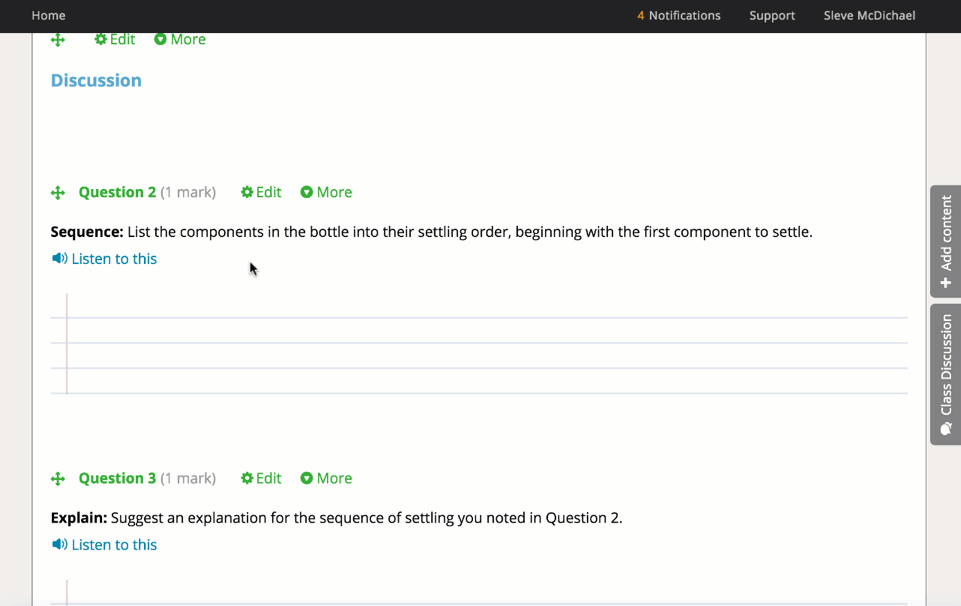Open the Add content side tab
The image size is (961, 606).
point(946,241)
